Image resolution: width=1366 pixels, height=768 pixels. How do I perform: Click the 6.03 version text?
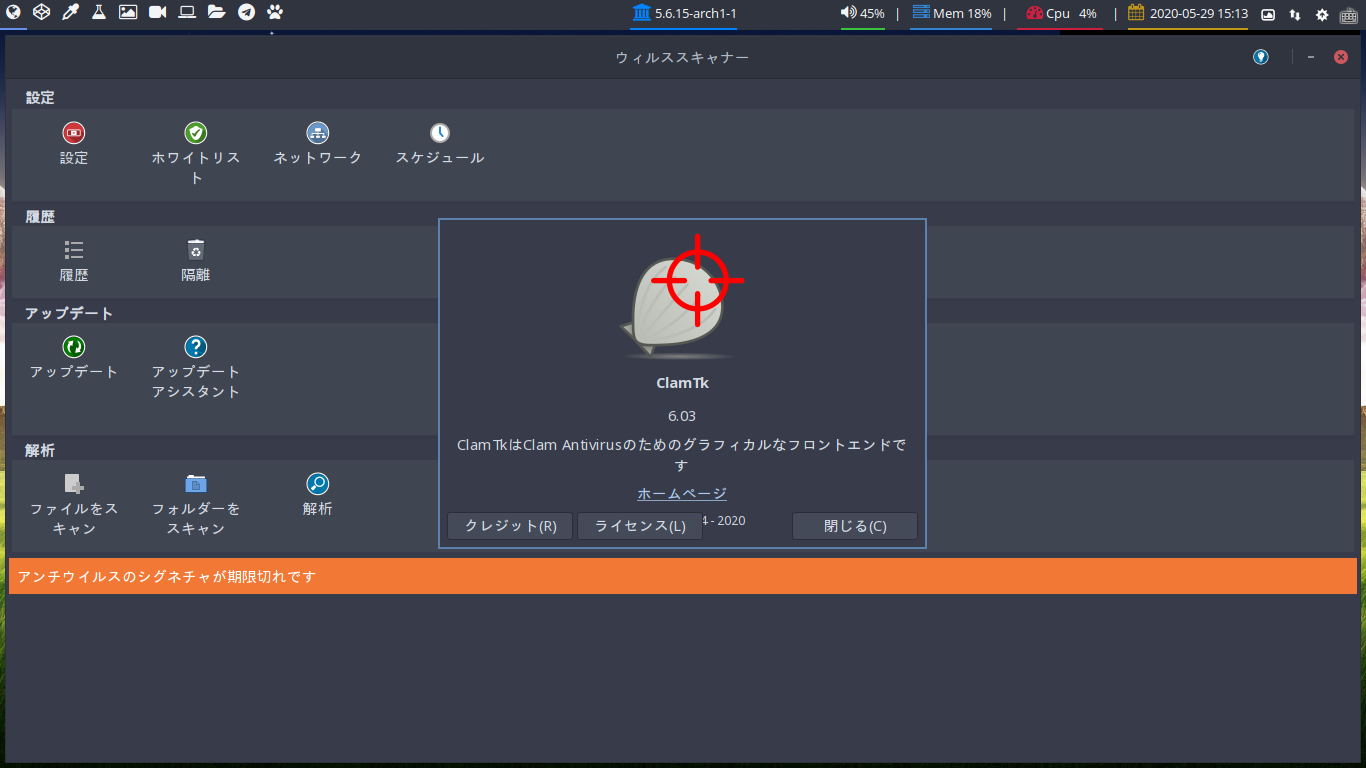(682, 416)
